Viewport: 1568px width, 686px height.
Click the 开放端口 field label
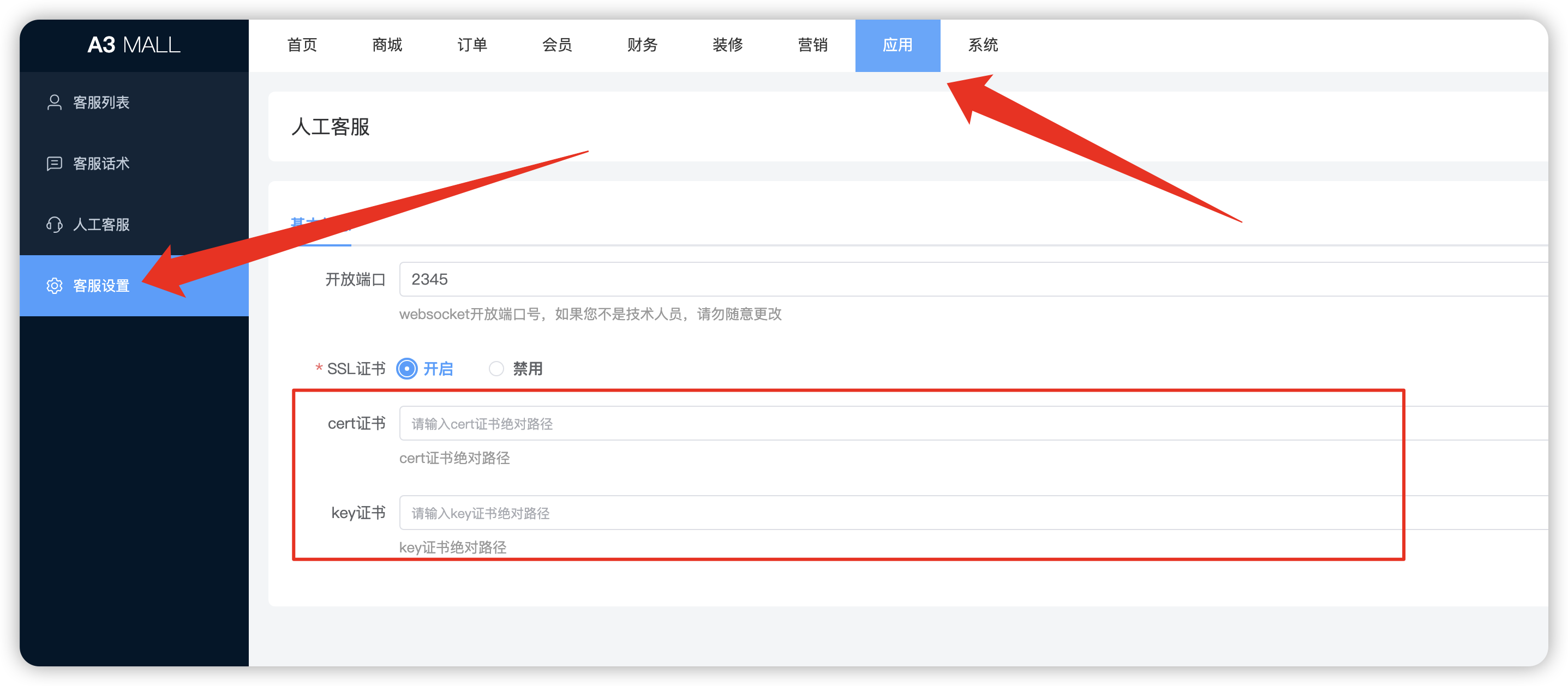356,279
